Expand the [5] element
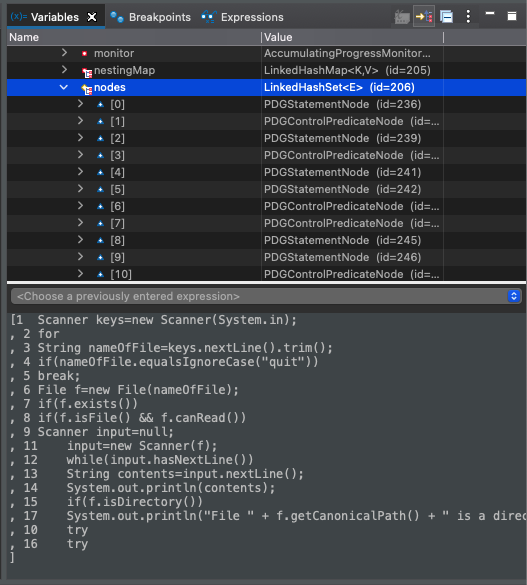This screenshot has height=585, width=527. [80, 188]
